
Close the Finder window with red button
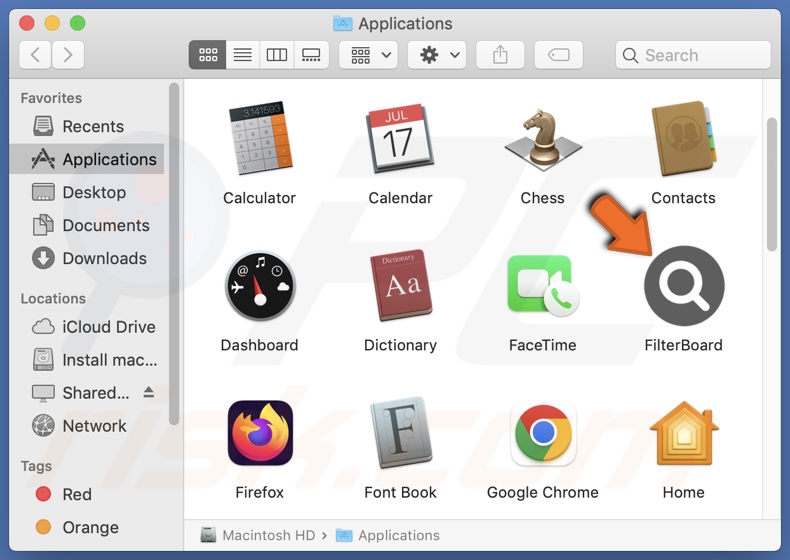[27, 23]
